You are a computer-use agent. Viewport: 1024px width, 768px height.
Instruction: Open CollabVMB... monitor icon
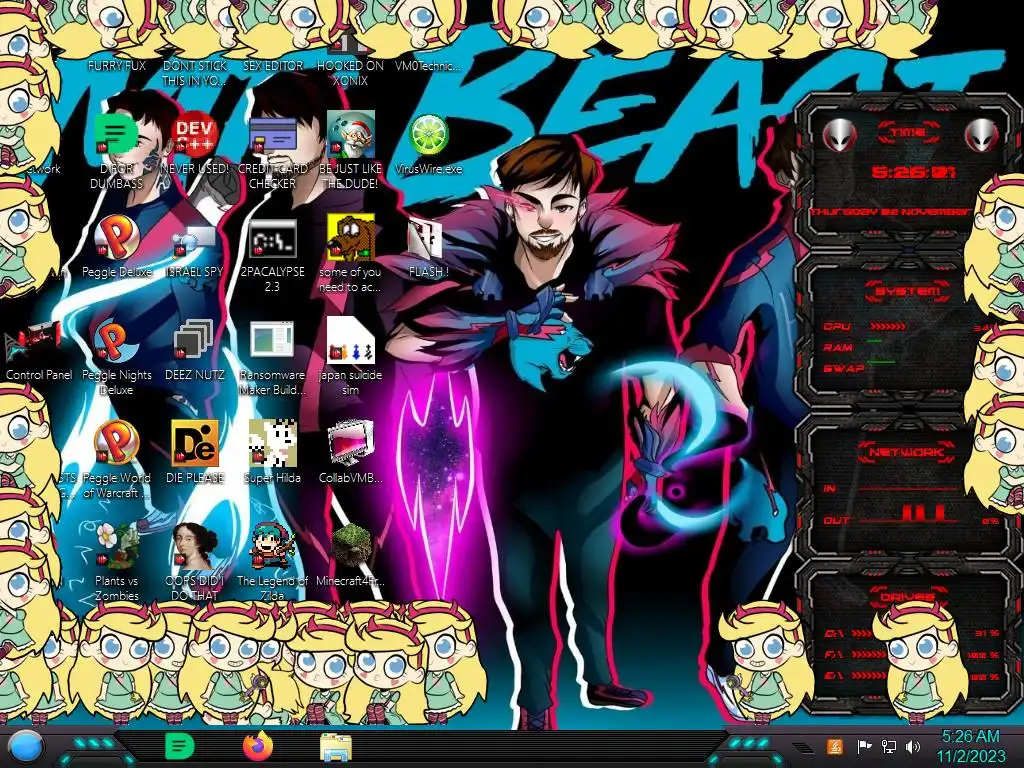[351, 443]
